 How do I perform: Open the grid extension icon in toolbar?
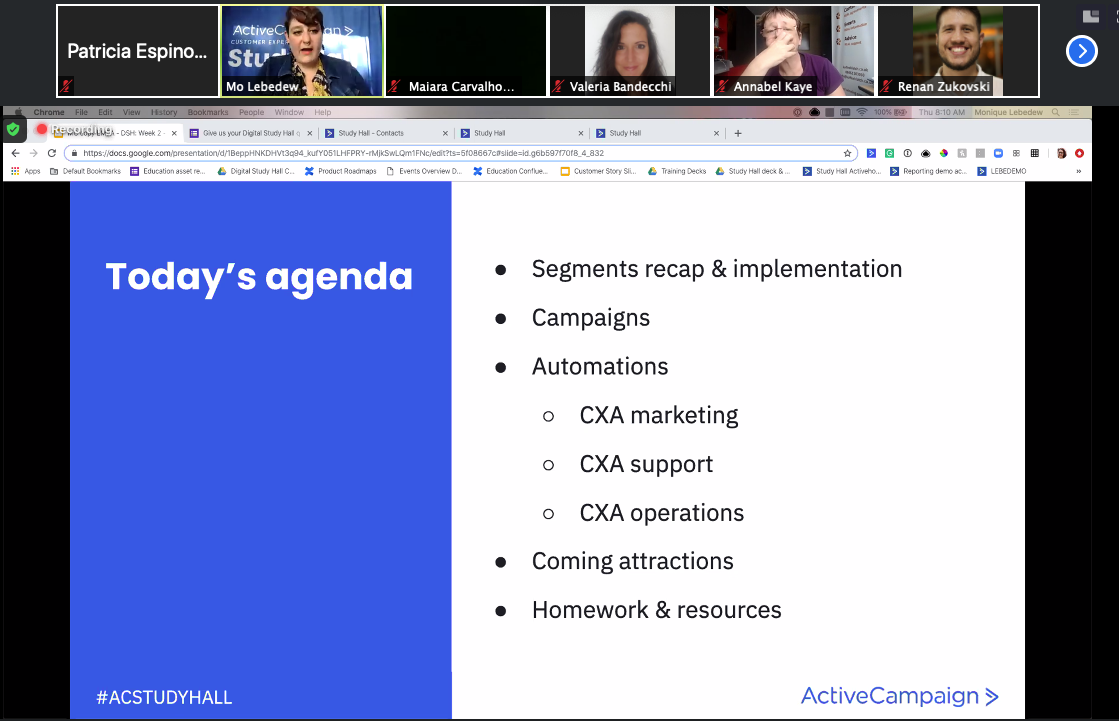coord(1035,153)
